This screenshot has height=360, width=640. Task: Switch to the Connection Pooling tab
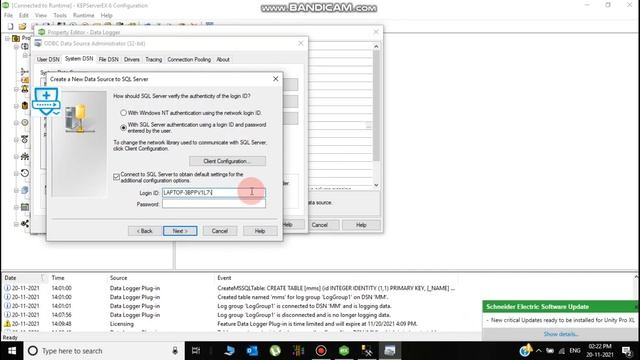[x=189, y=60]
